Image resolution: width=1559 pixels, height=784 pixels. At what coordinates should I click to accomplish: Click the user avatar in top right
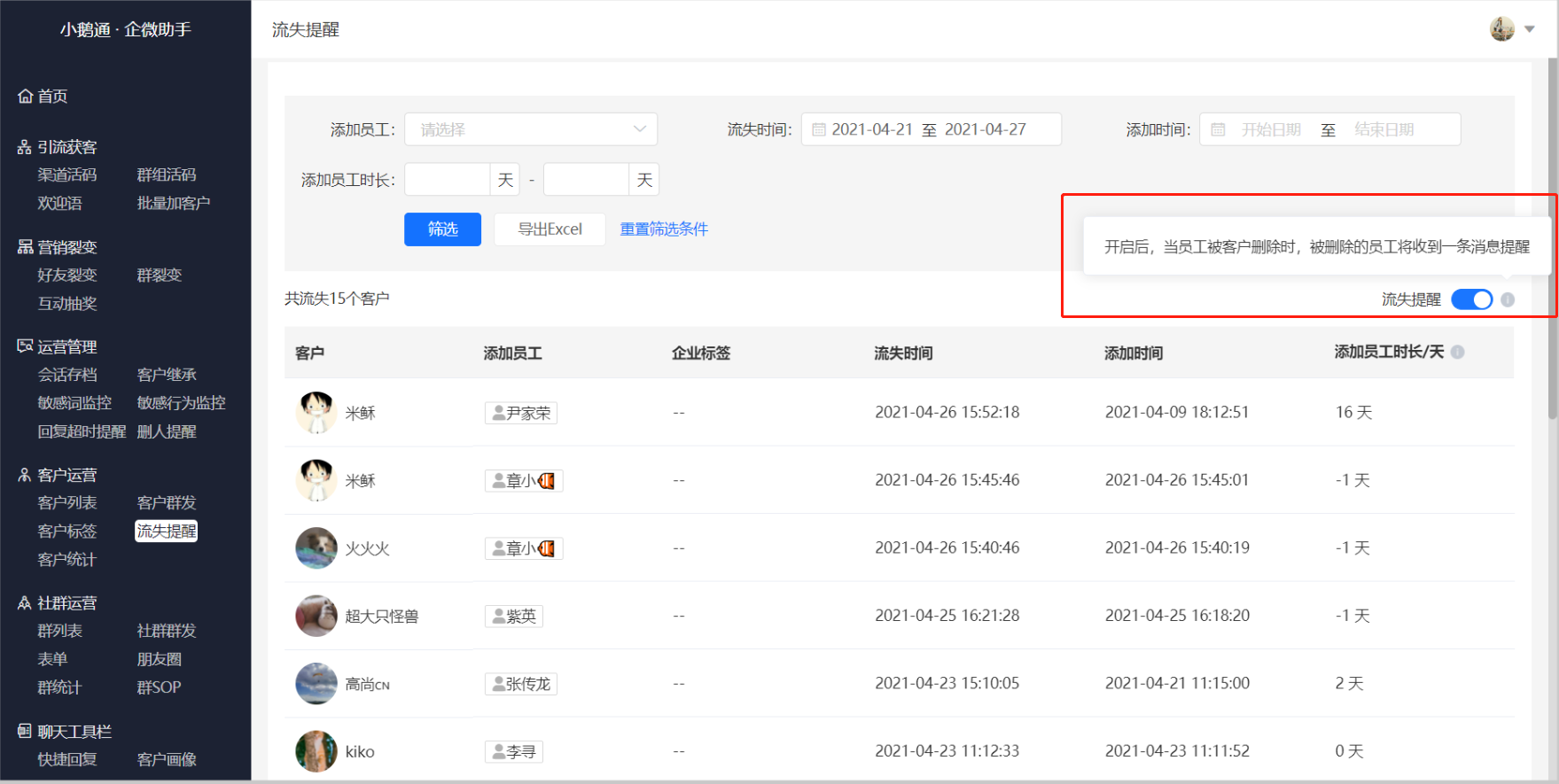[1502, 29]
